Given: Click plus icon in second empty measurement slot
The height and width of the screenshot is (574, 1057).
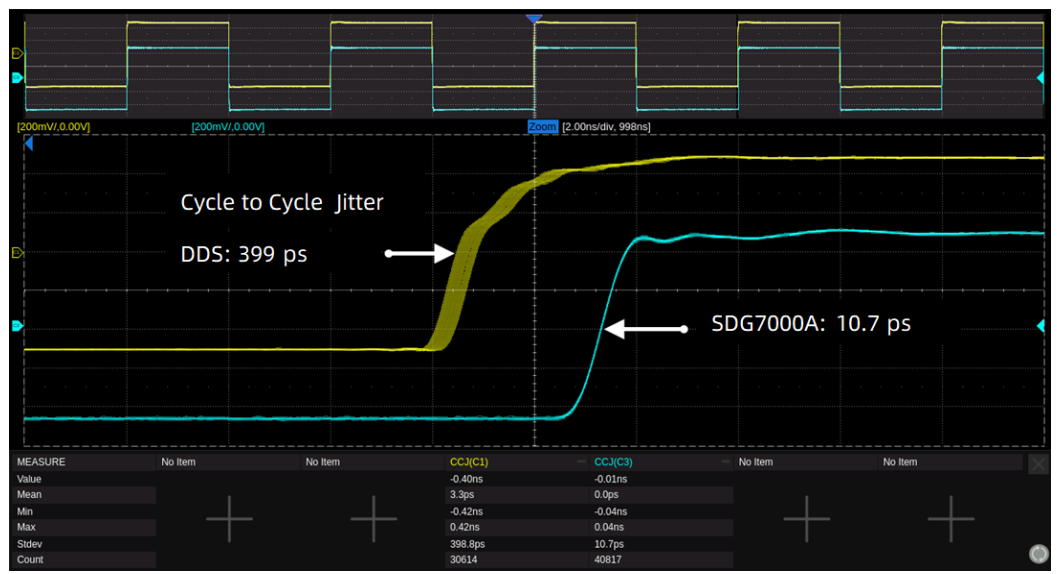Looking at the screenshot, I should 373,519.
